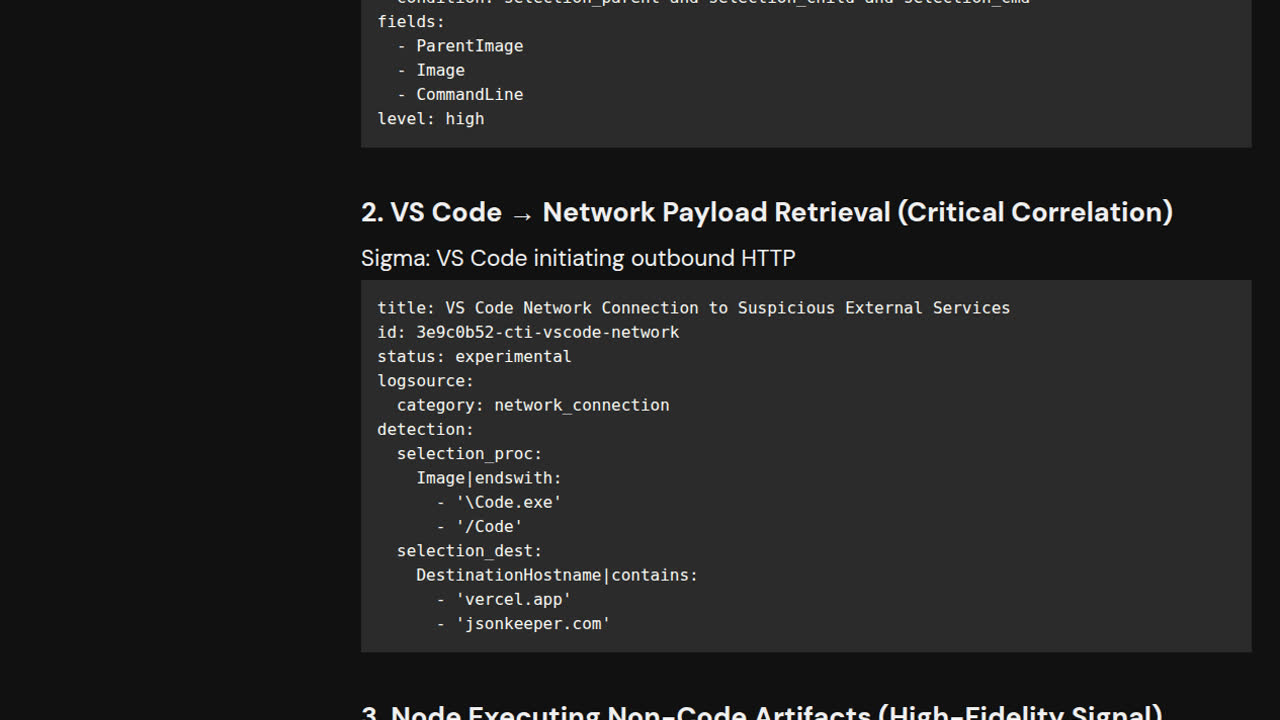This screenshot has width=1280, height=720.
Task: Click the "category: network_connection" line
Action: click(x=533, y=405)
